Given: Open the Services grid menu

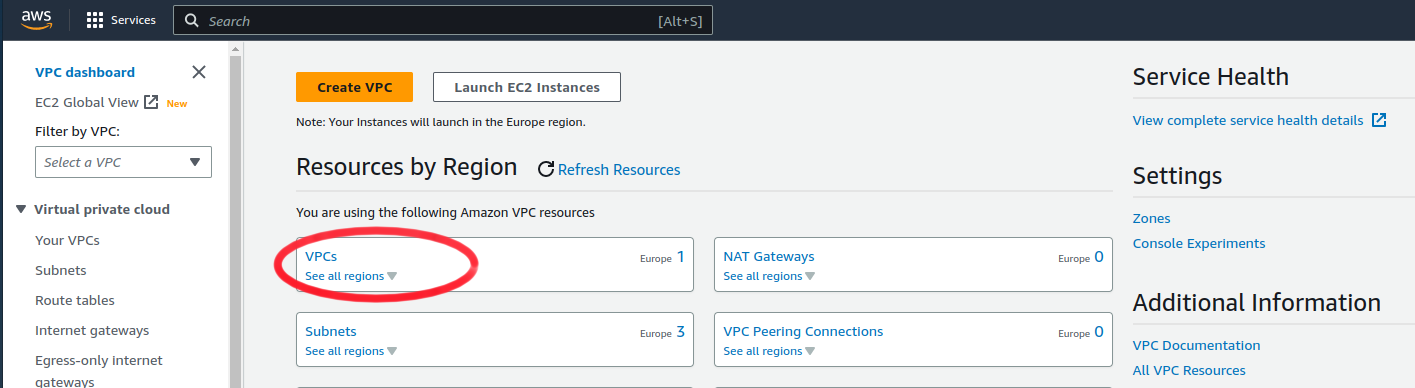Looking at the screenshot, I should pyautogui.click(x=95, y=20).
